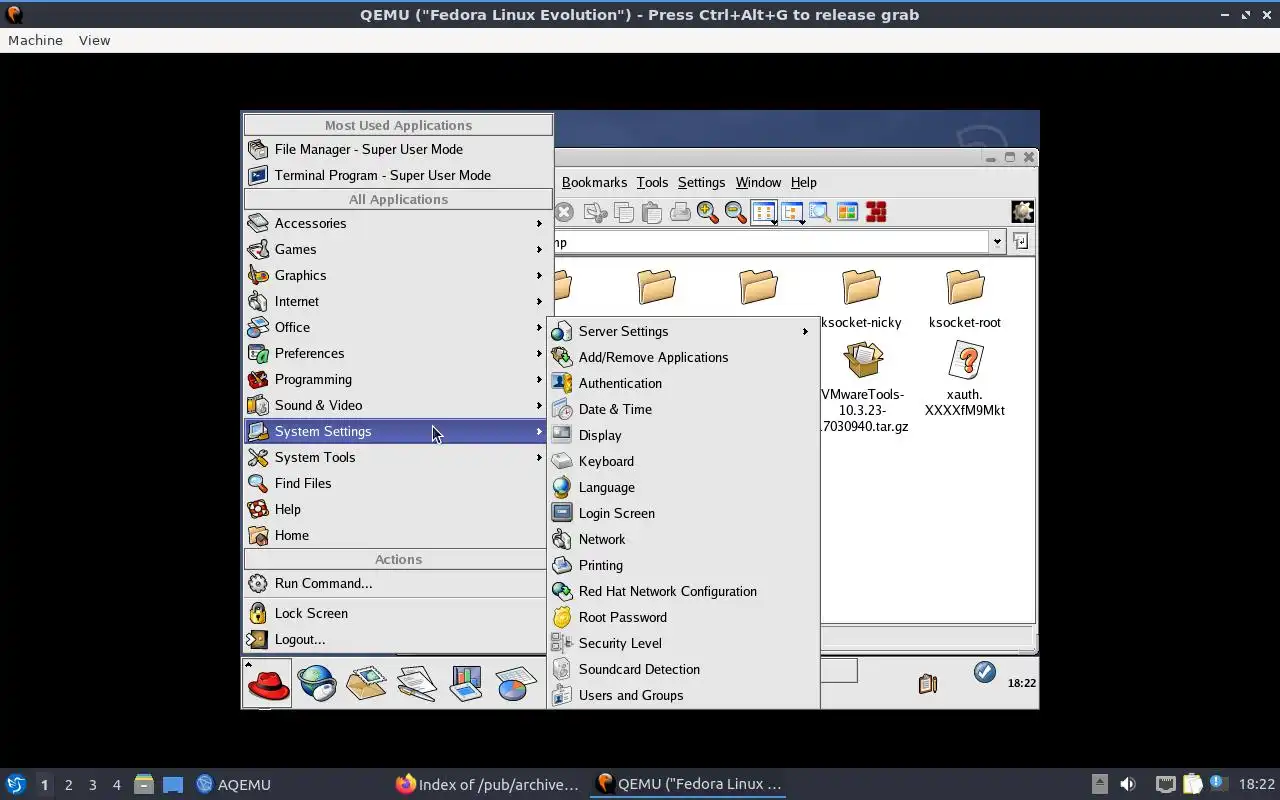Open Network settings
1280x800 pixels.
(x=683, y=539)
